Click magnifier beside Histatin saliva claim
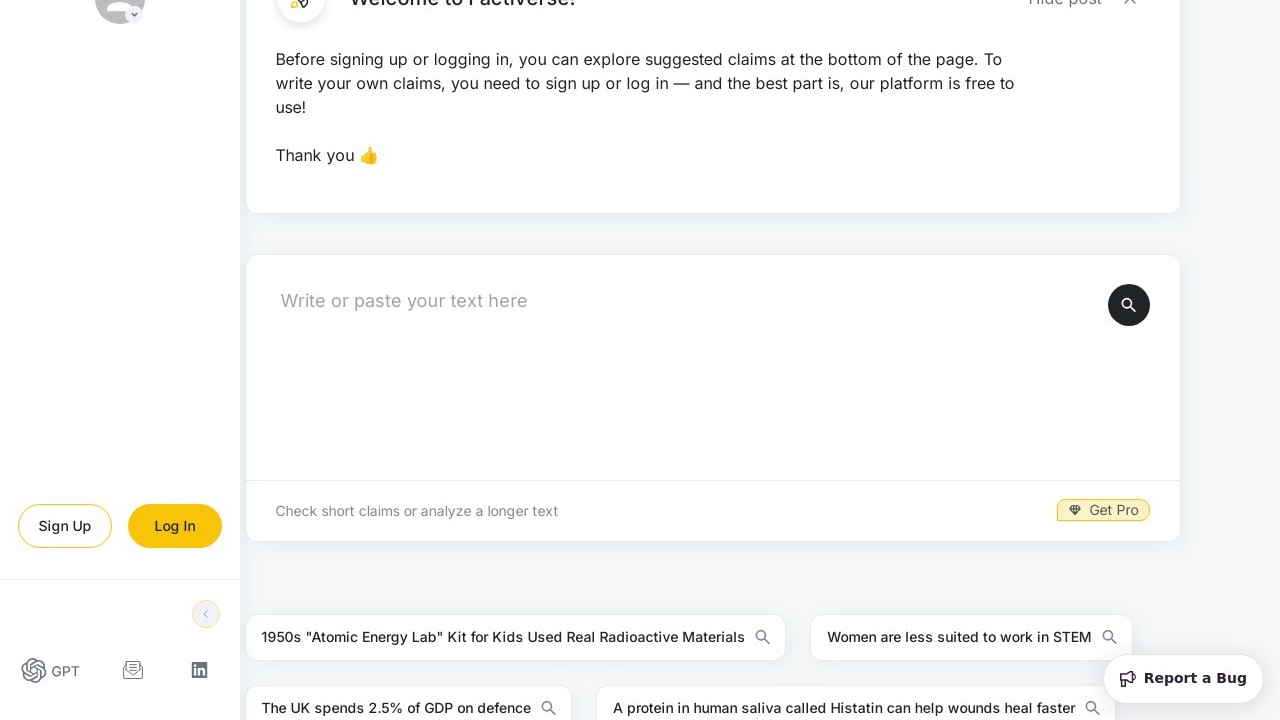1280x720 pixels. pos(1092,708)
